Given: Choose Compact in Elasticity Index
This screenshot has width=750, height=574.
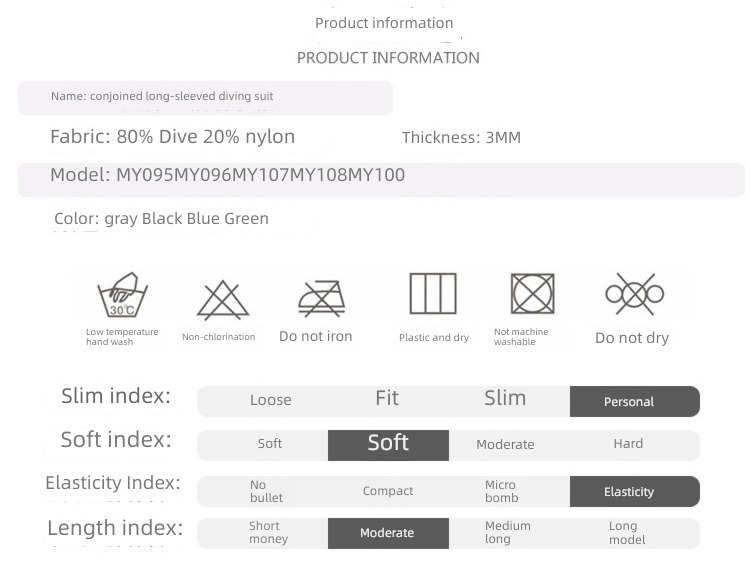Looking at the screenshot, I should (388, 491).
